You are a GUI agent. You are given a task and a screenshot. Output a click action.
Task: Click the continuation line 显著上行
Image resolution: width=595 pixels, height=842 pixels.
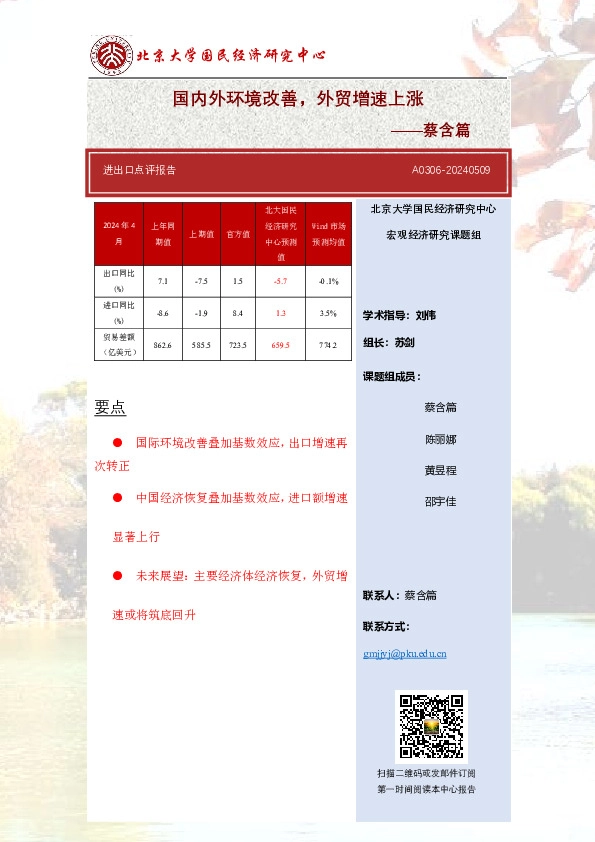136,536
